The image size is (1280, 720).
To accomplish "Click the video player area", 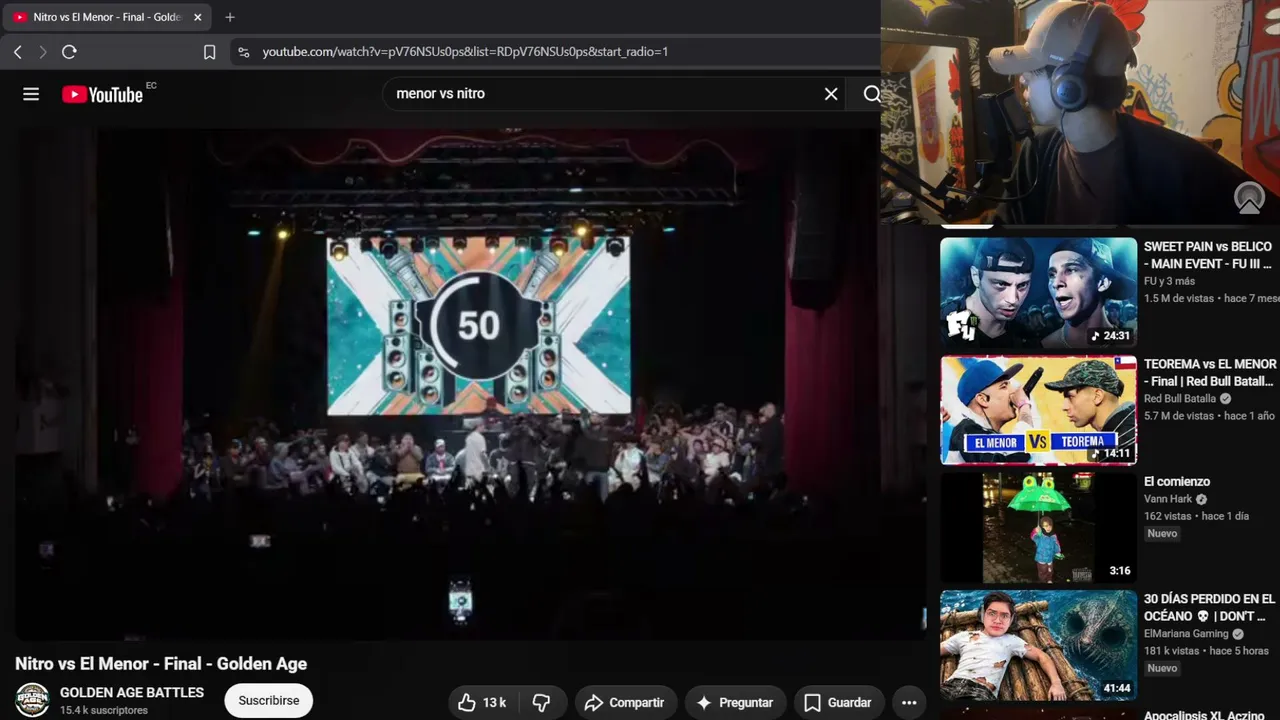I will click(x=471, y=385).
